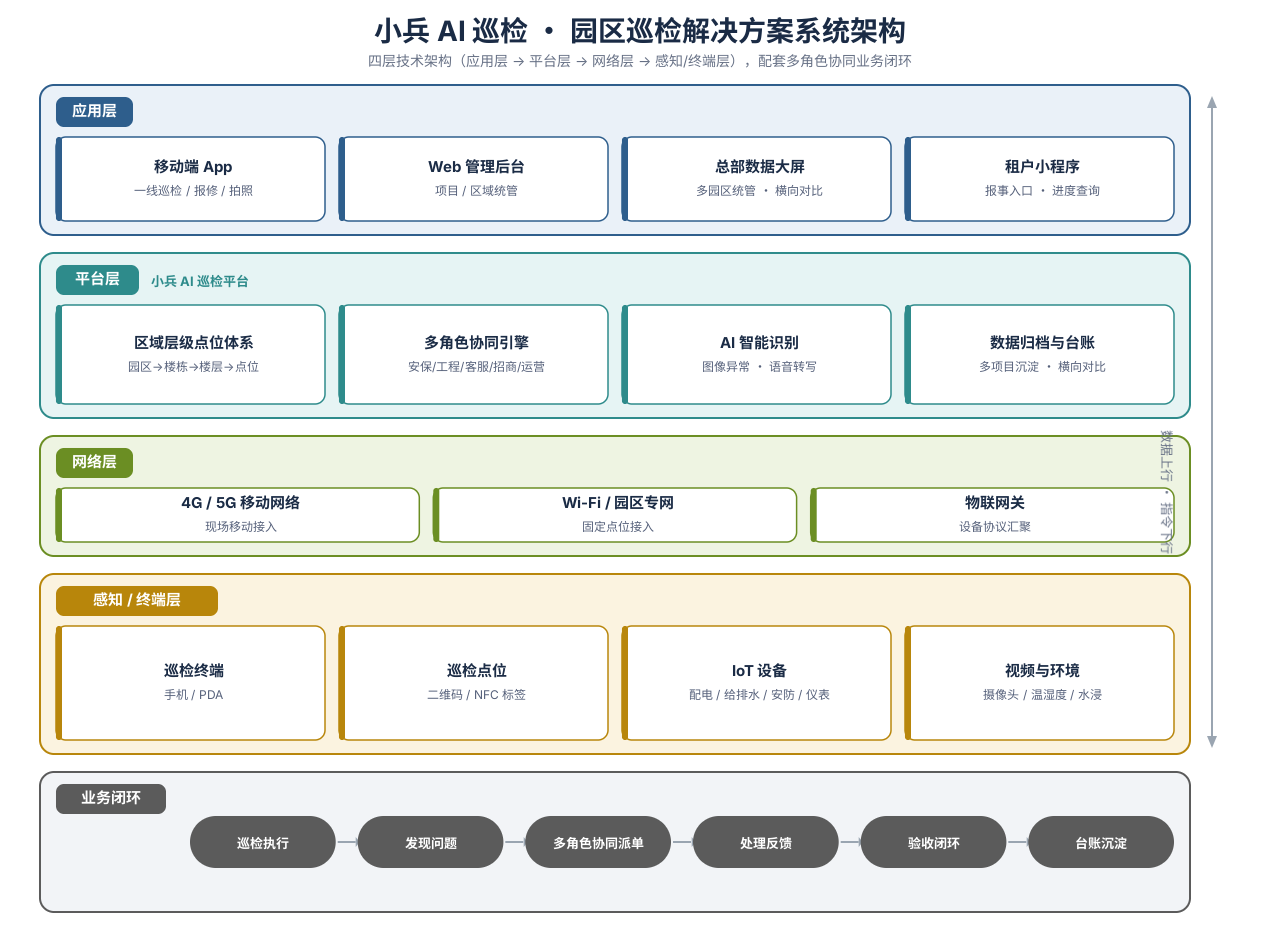Select the IoT 设备 card

click(757, 683)
